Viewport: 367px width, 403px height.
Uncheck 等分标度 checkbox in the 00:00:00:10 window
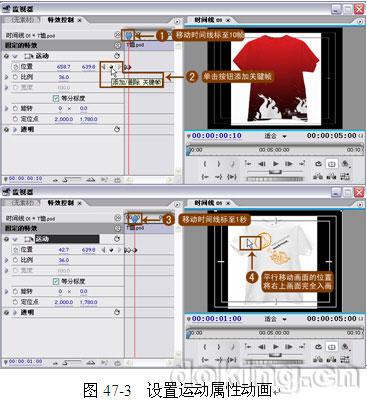tap(56, 98)
